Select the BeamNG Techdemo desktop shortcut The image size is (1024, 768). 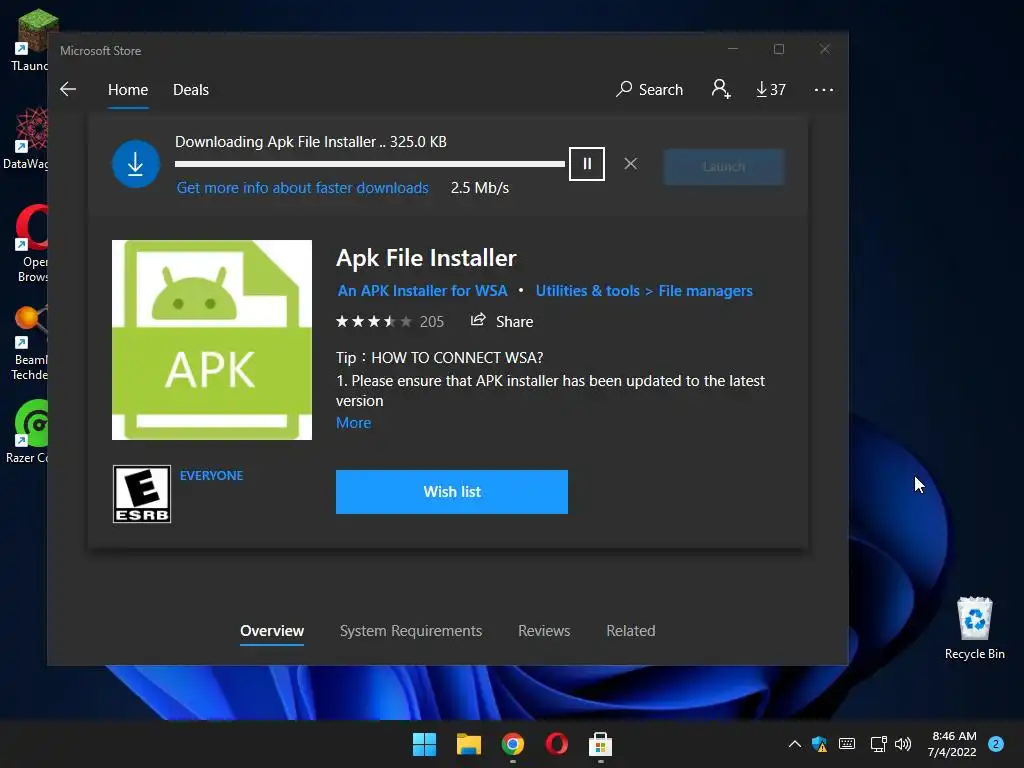29,342
